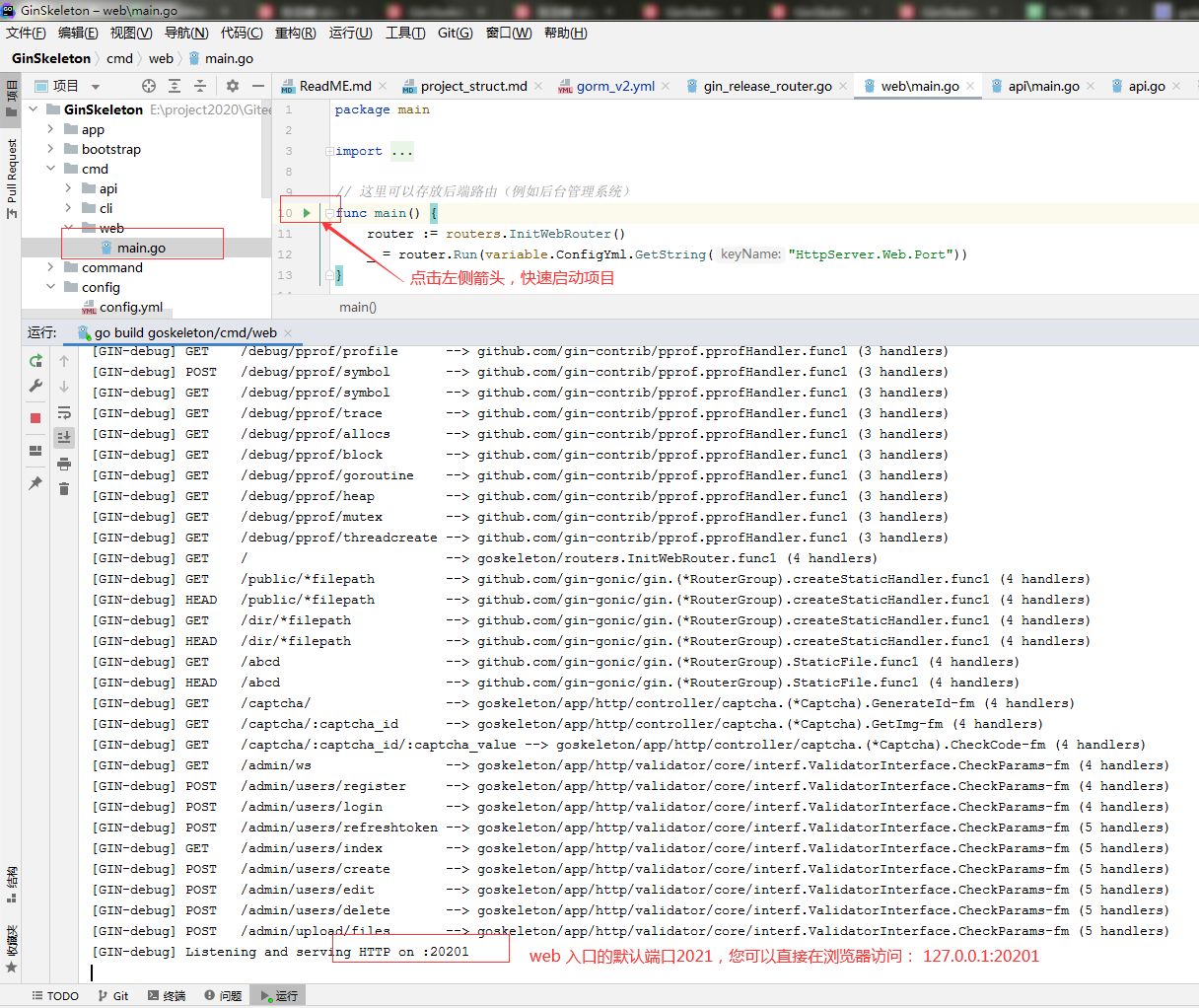
Task: Jump down the stack trace
Action: pos(64,386)
